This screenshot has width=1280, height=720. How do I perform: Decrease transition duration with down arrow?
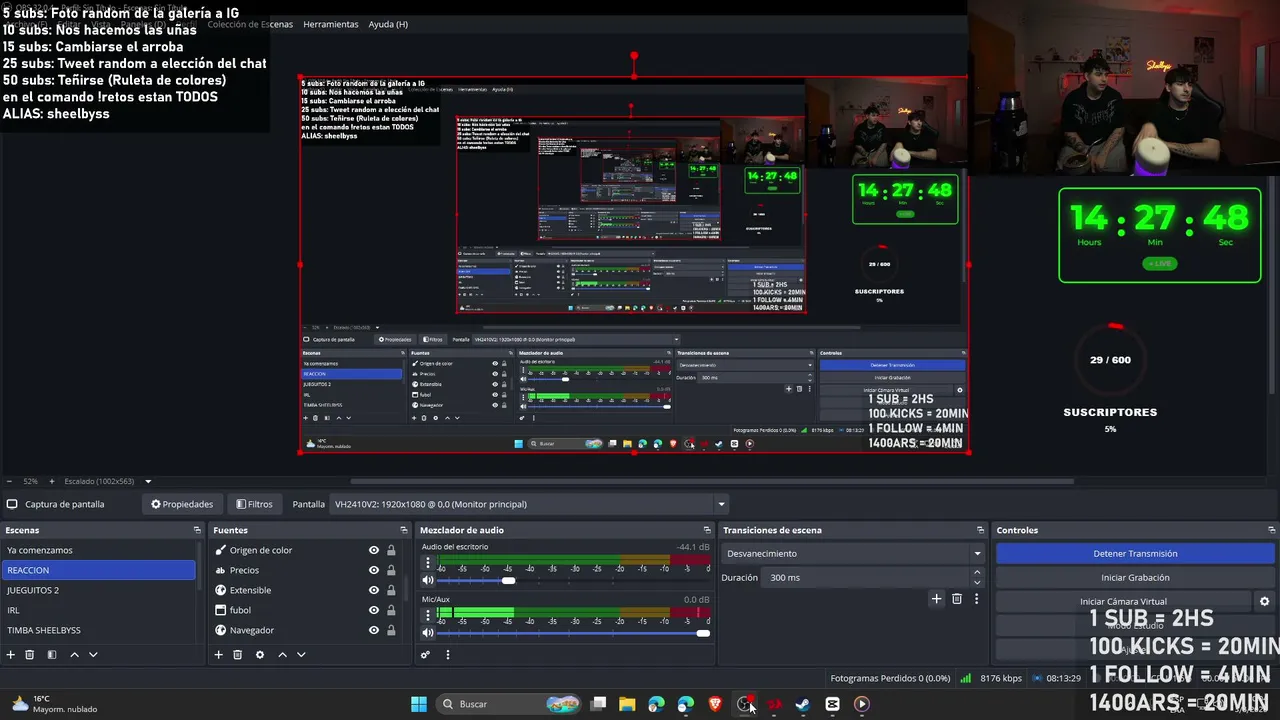(977, 582)
